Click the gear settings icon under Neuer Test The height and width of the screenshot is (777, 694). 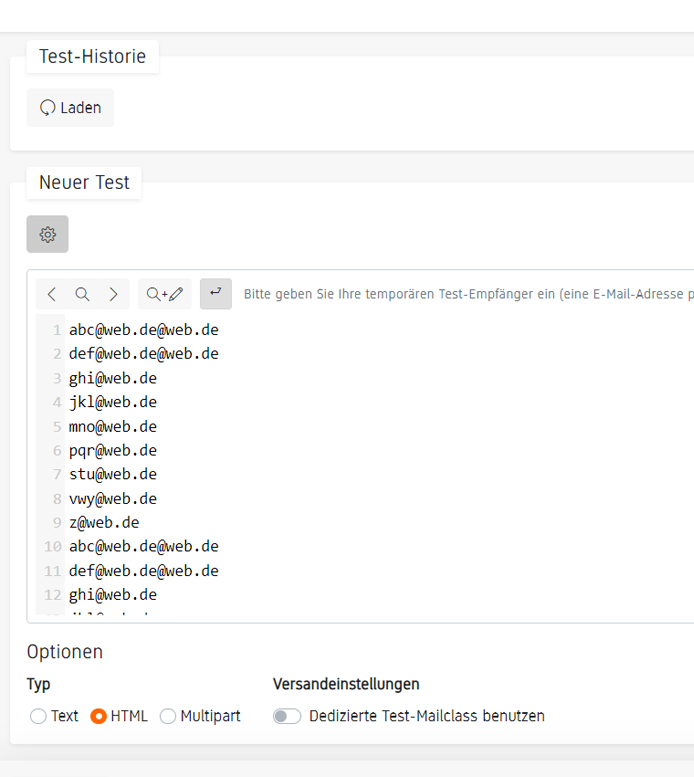click(x=47, y=234)
